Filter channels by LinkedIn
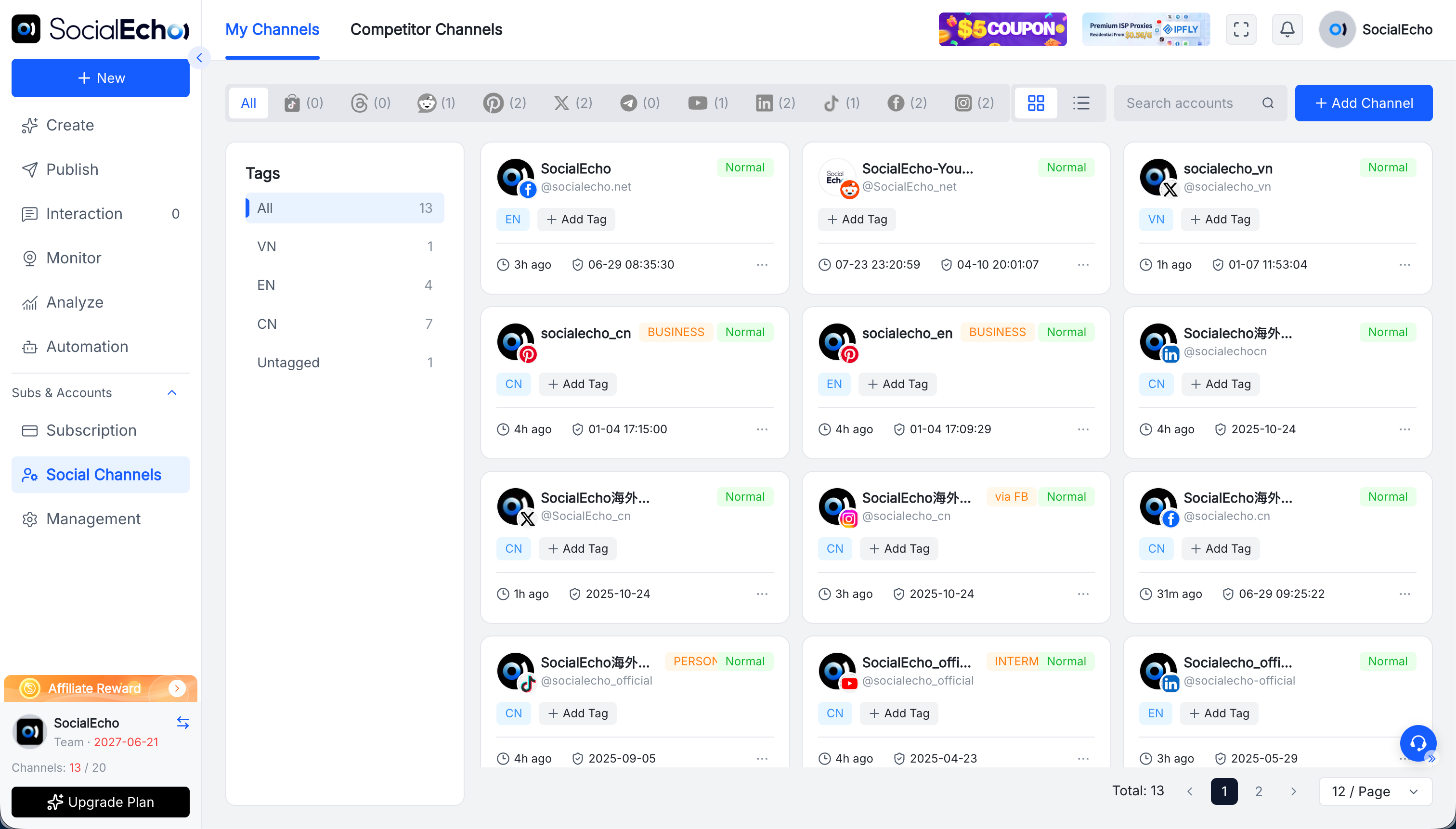This screenshot has width=1456, height=829. click(x=776, y=103)
